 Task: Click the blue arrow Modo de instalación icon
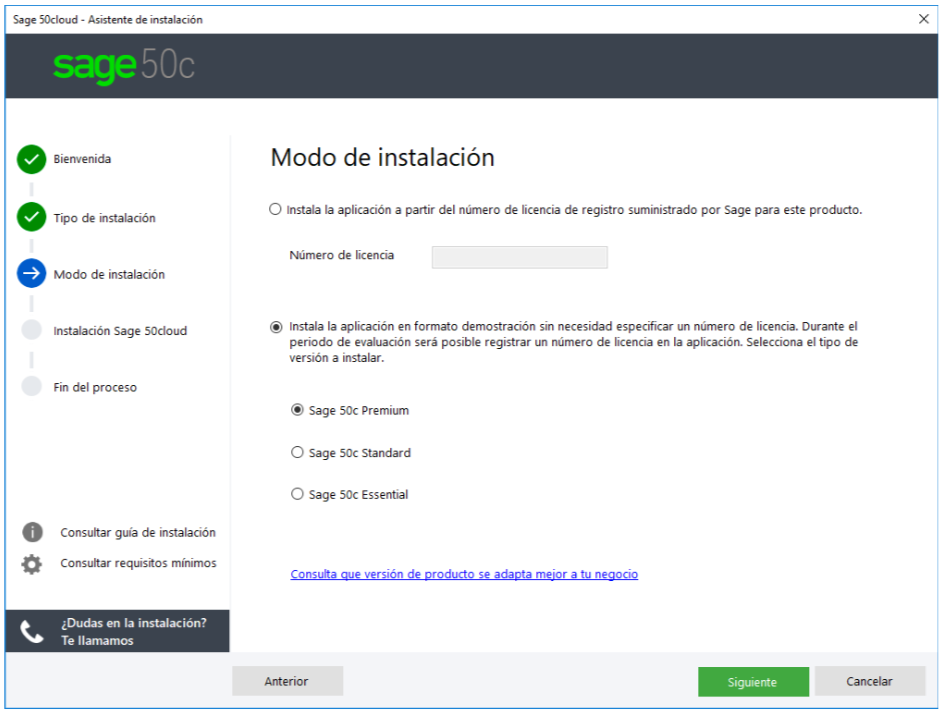point(31,273)
